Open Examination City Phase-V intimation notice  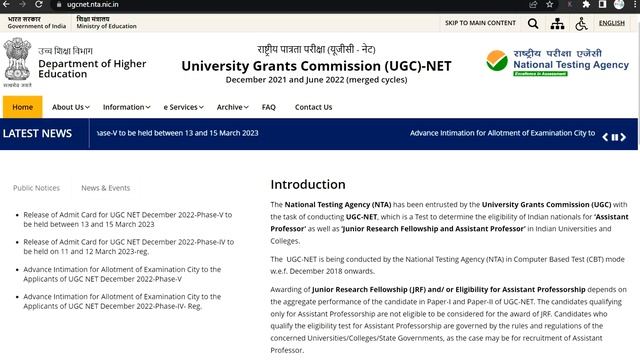(x=122, y=274)
